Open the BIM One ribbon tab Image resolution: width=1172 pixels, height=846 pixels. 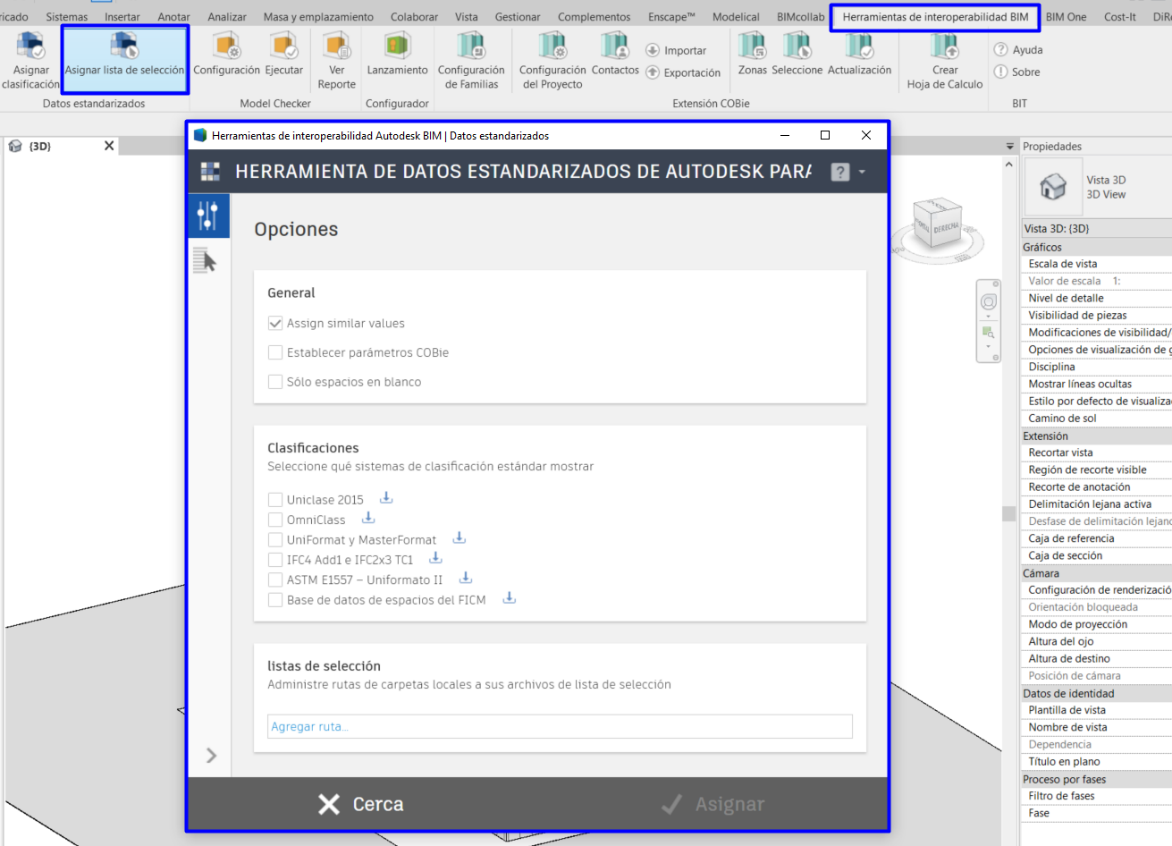[x=1066, y=16]
